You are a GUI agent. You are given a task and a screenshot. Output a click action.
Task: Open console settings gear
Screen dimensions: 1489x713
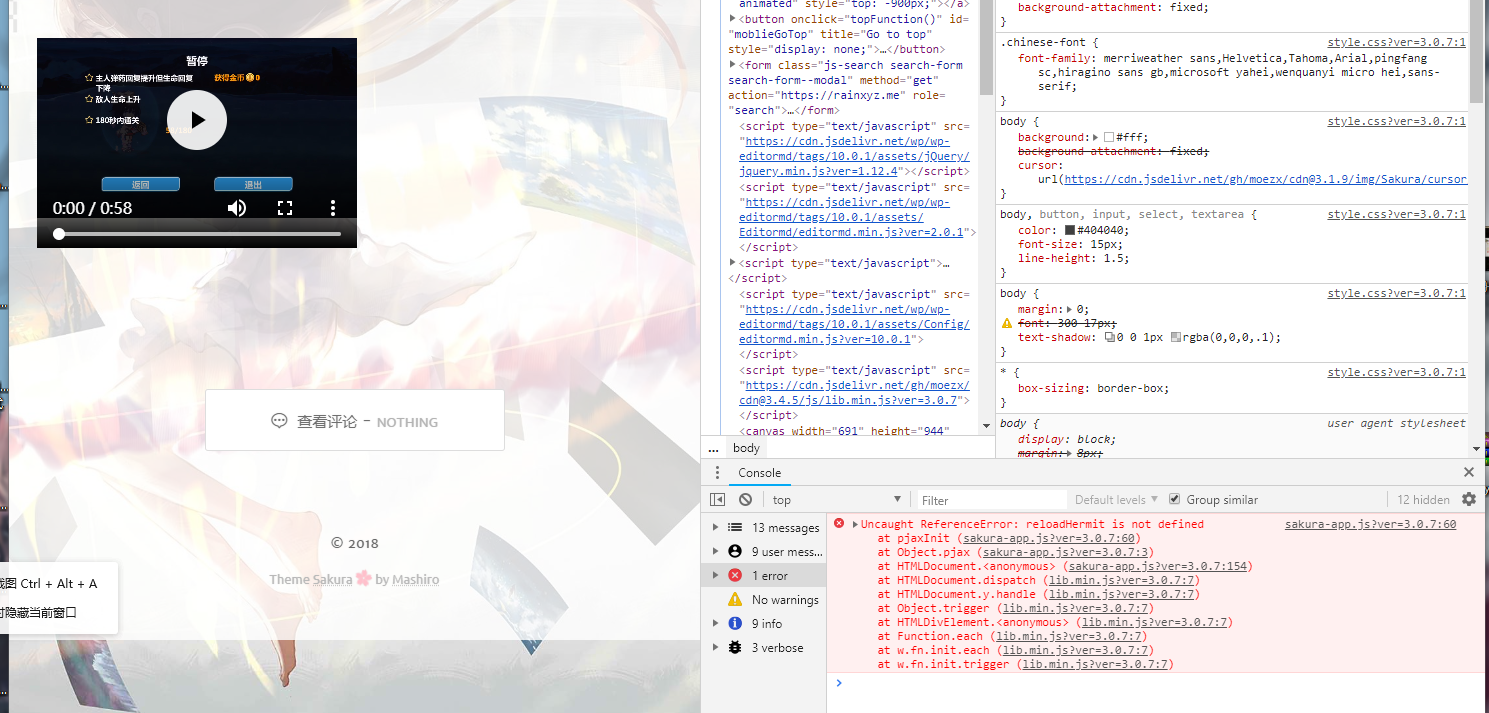click(x=1469, y=499)
